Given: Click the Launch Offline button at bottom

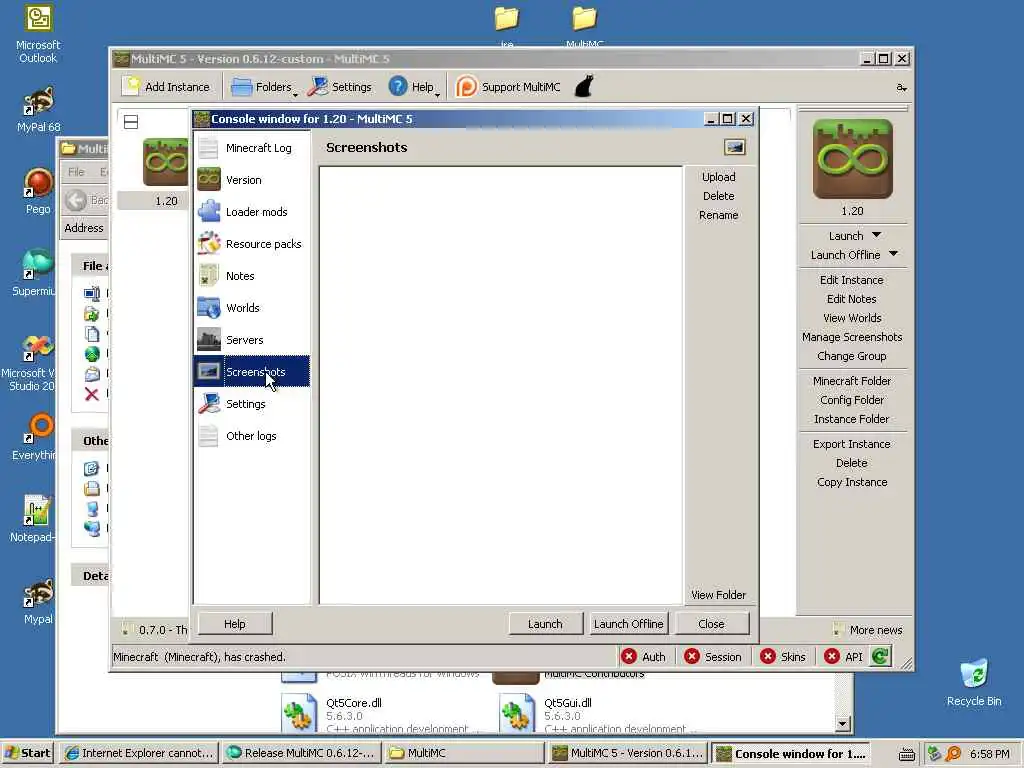Looking at the screenshot, I should coord(628,624).
